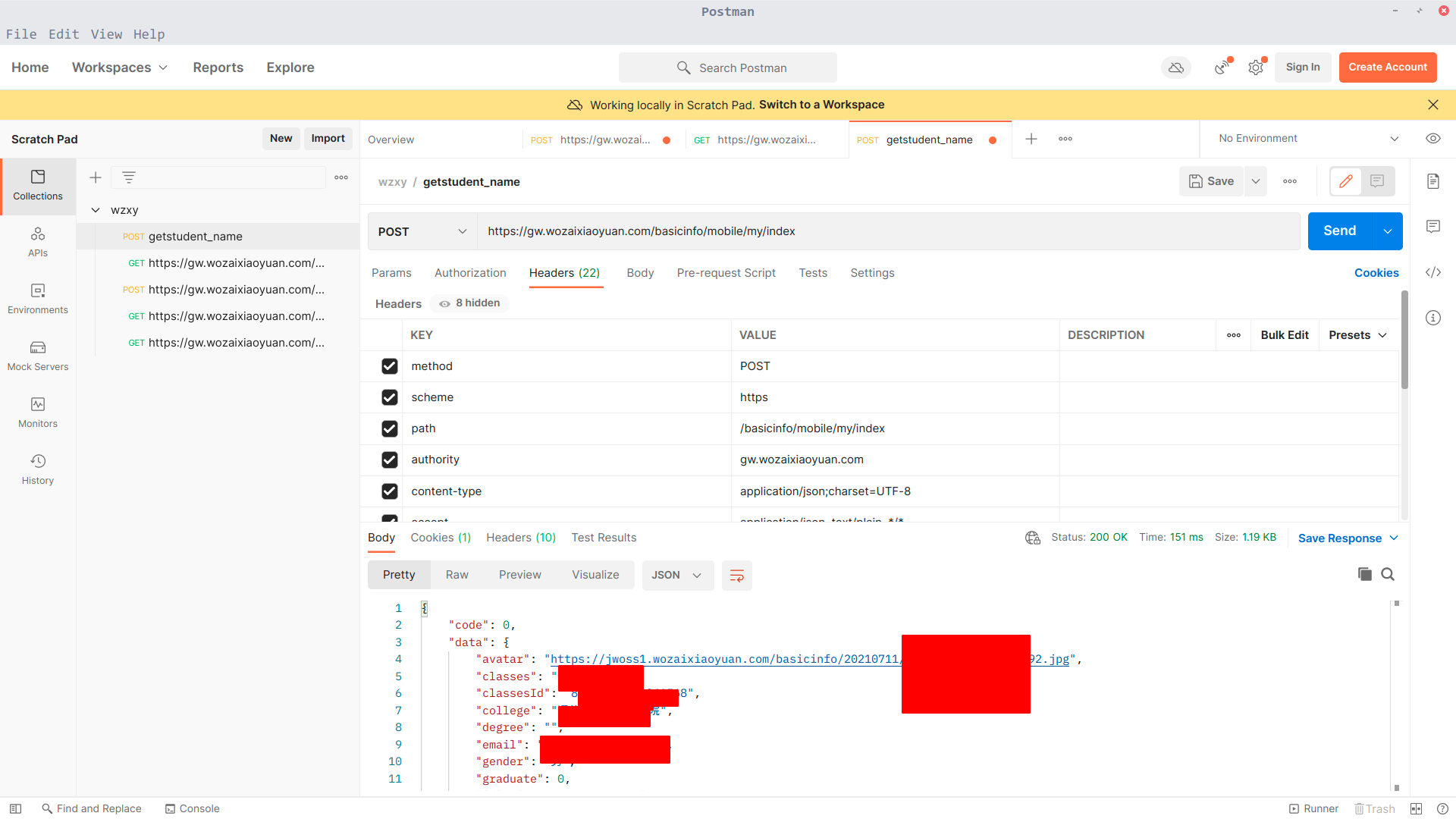The height and width of the screenshot is (819, 1456).
Task: Open the Raw response view
Action: coord(457,576)
